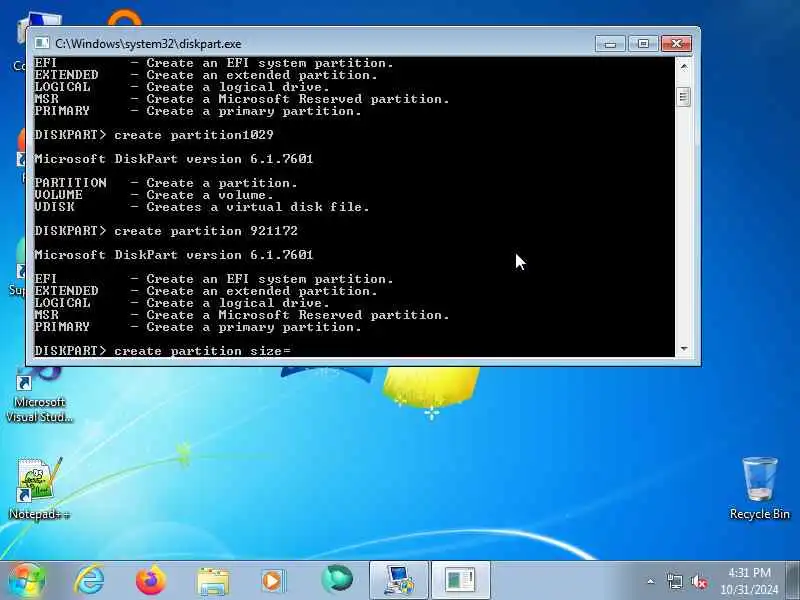The image size is (800, 600).
Task: Open the network status tray icon
Action: [674, 581]
